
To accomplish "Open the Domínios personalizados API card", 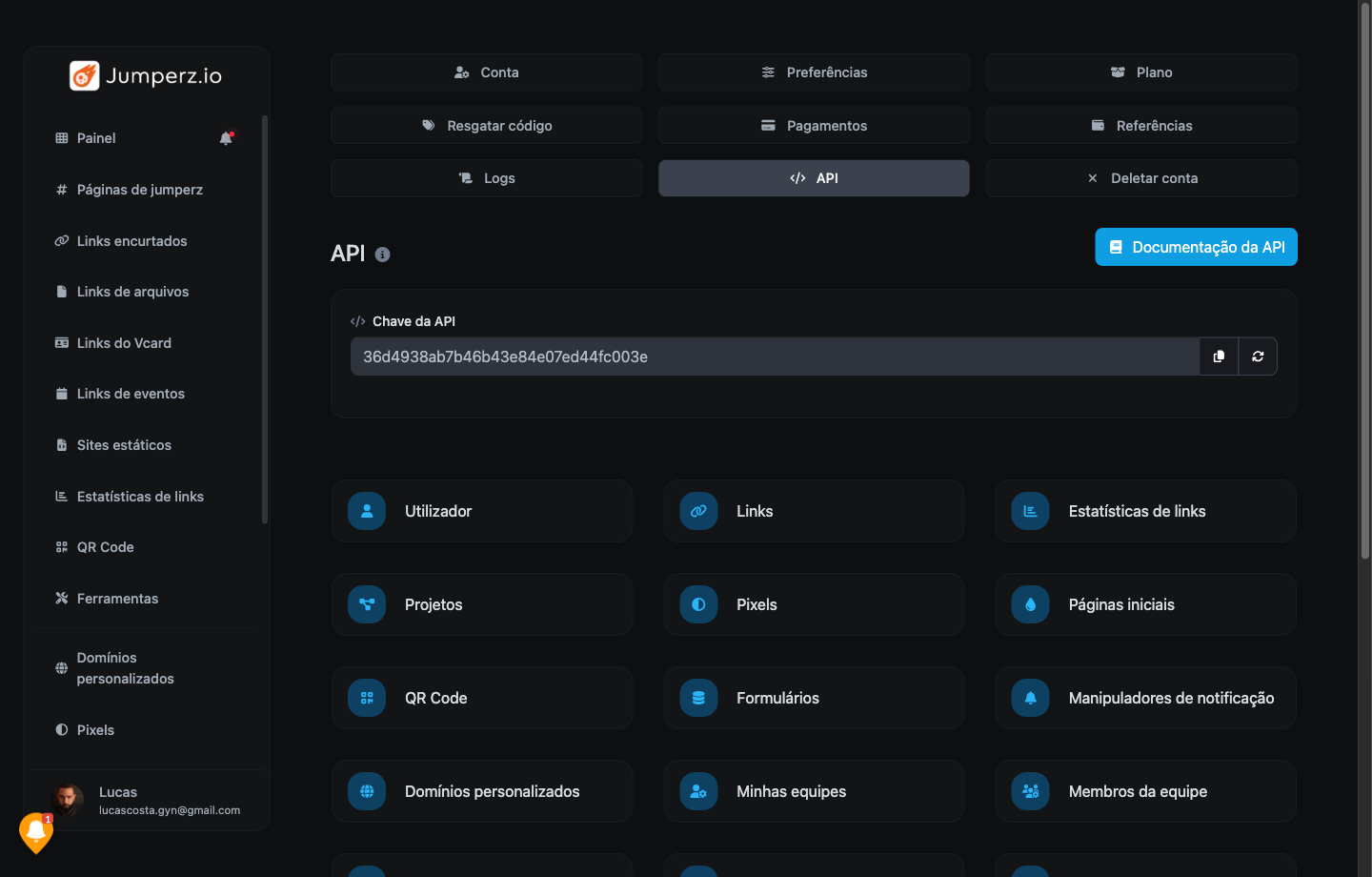I will [482, 791].
